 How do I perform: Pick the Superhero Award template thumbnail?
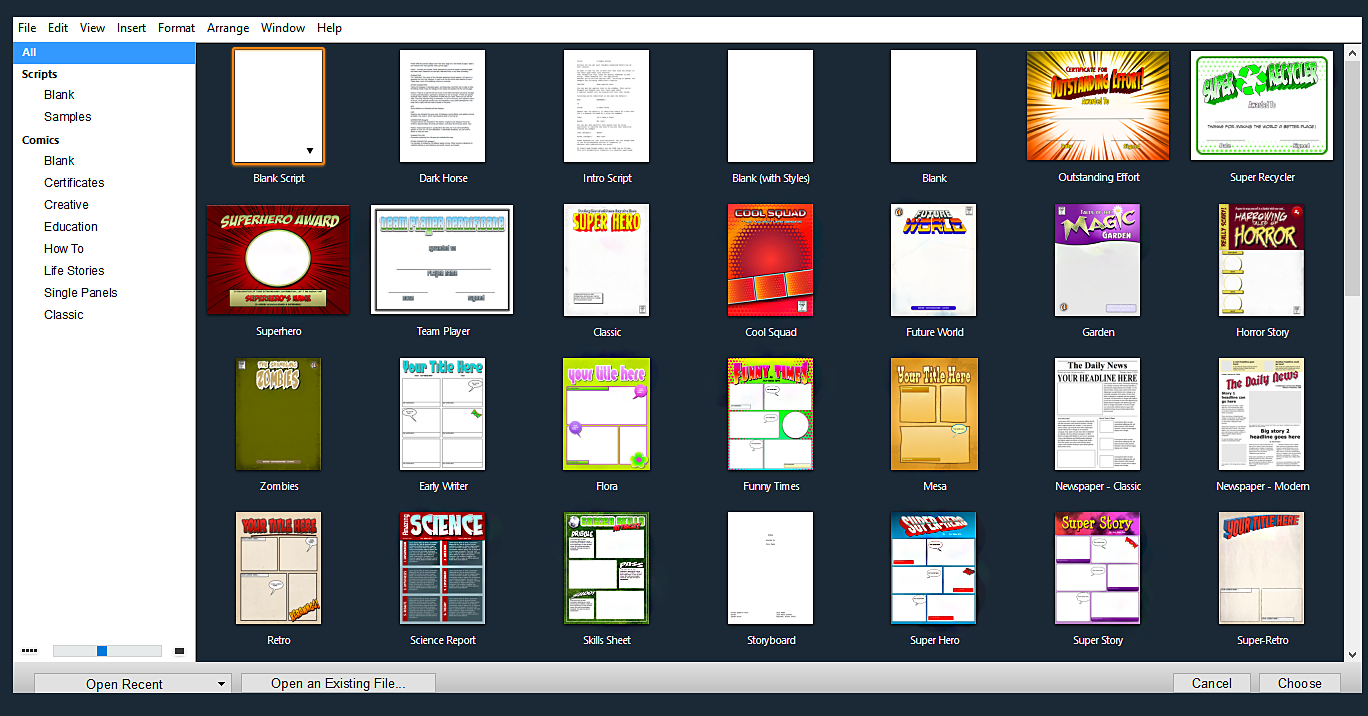point(278,260)
